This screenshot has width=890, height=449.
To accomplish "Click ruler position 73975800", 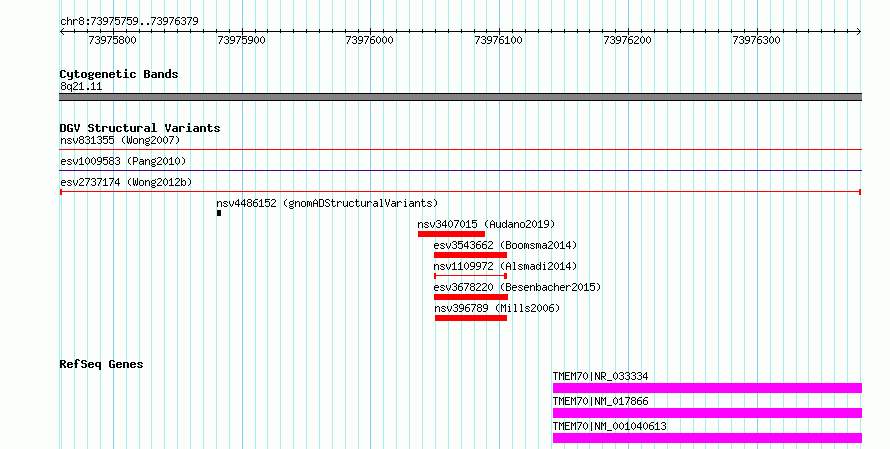I will click(112, 40).
